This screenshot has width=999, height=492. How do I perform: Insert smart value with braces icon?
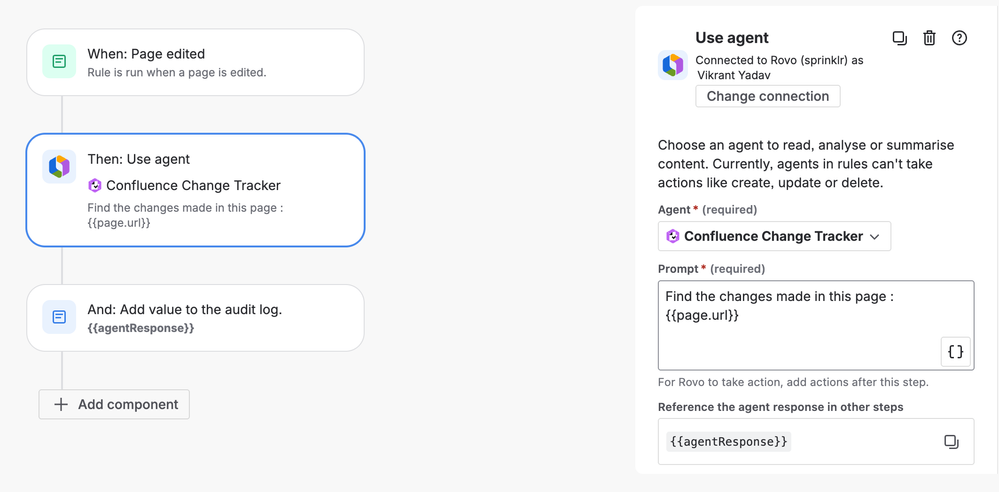tap(955, 352)
